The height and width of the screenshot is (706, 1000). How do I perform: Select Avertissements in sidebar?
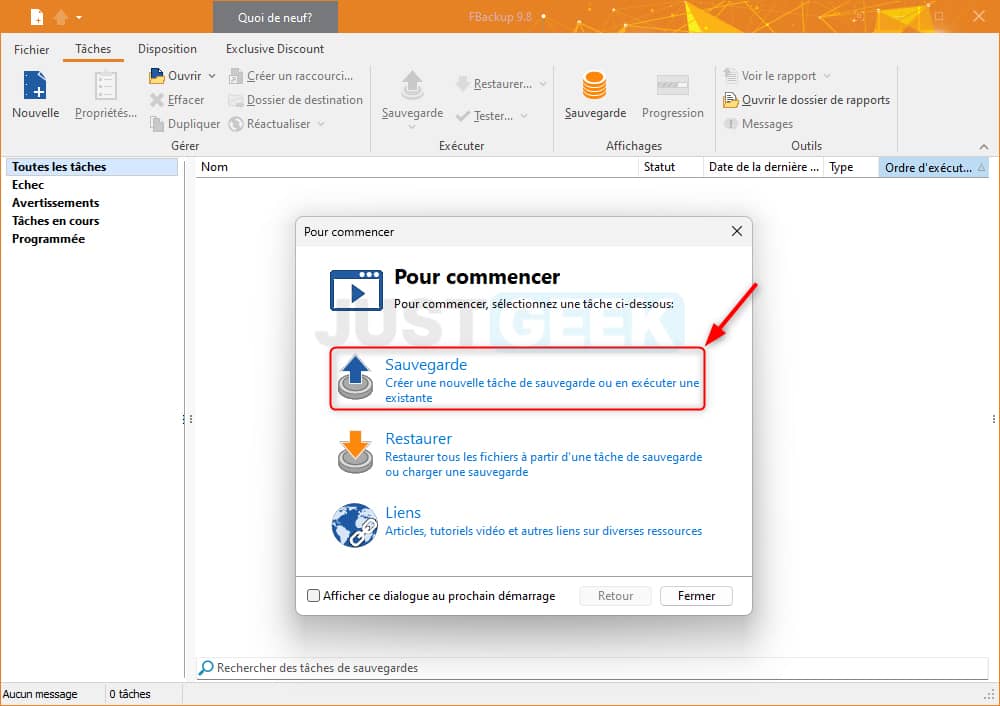click(55, 202)
